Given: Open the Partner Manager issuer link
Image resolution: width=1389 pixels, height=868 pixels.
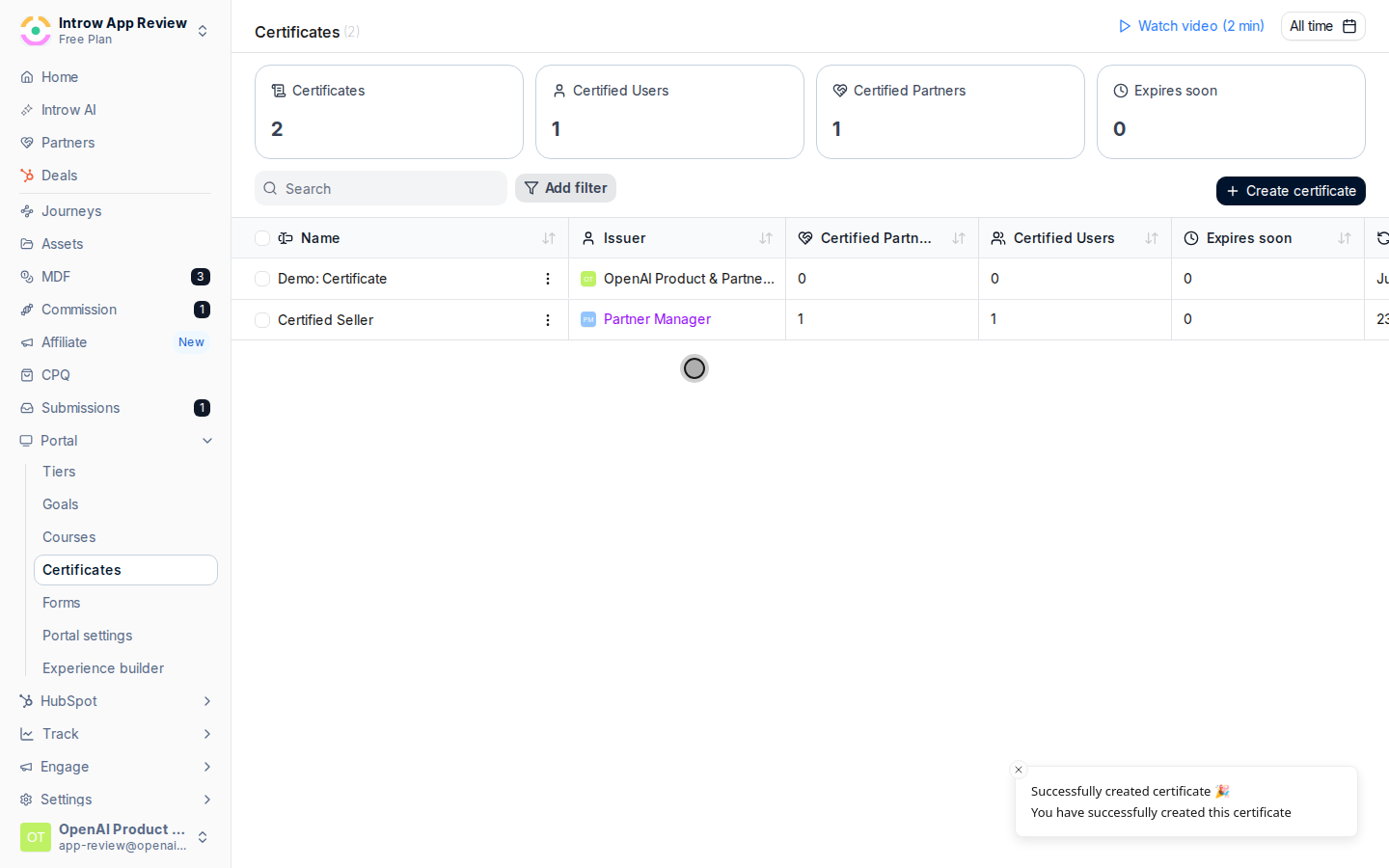Looking at the screenshot, I should pos(657,319).
